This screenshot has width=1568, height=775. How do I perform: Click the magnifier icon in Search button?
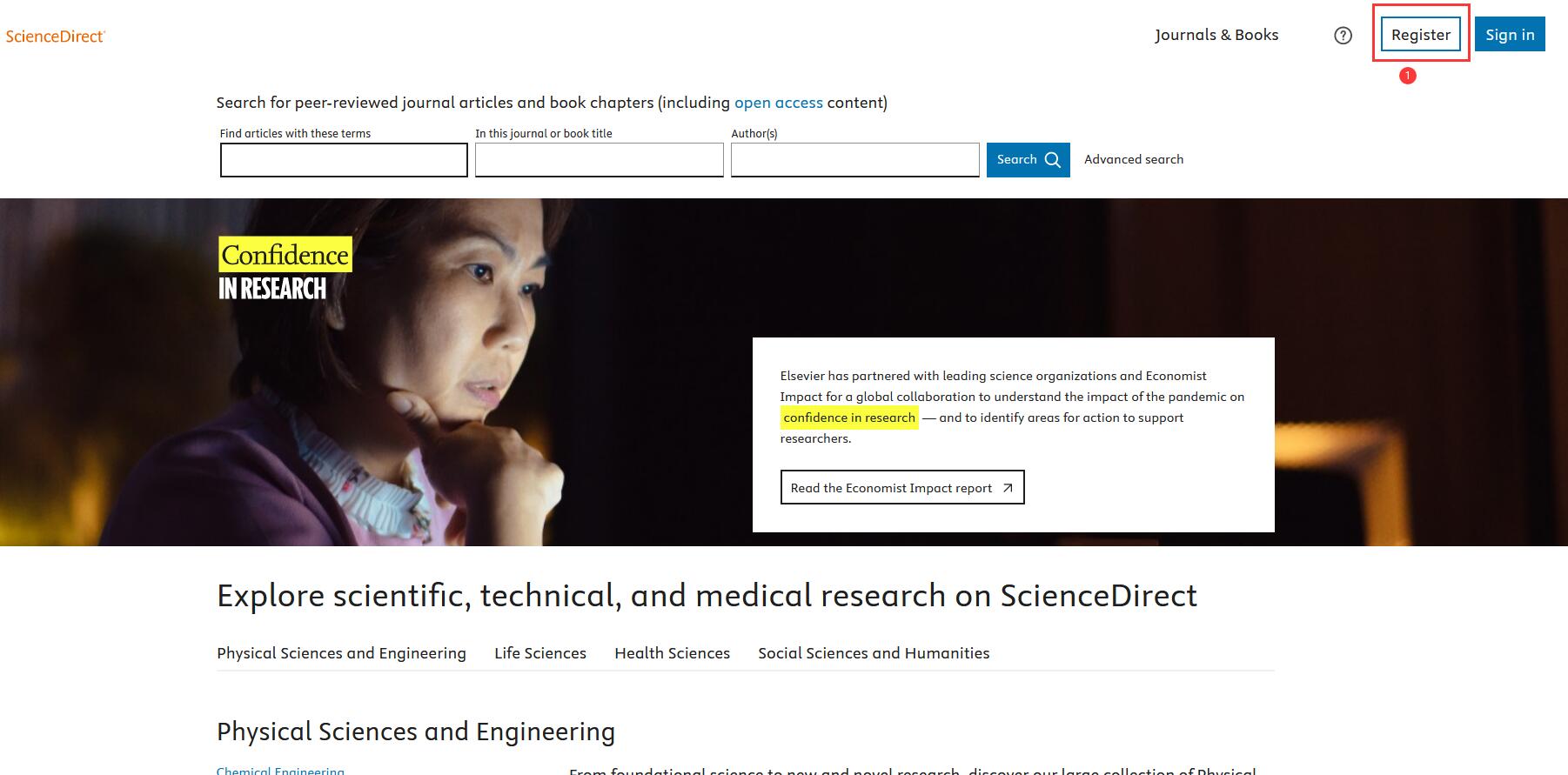(1053, 160)
